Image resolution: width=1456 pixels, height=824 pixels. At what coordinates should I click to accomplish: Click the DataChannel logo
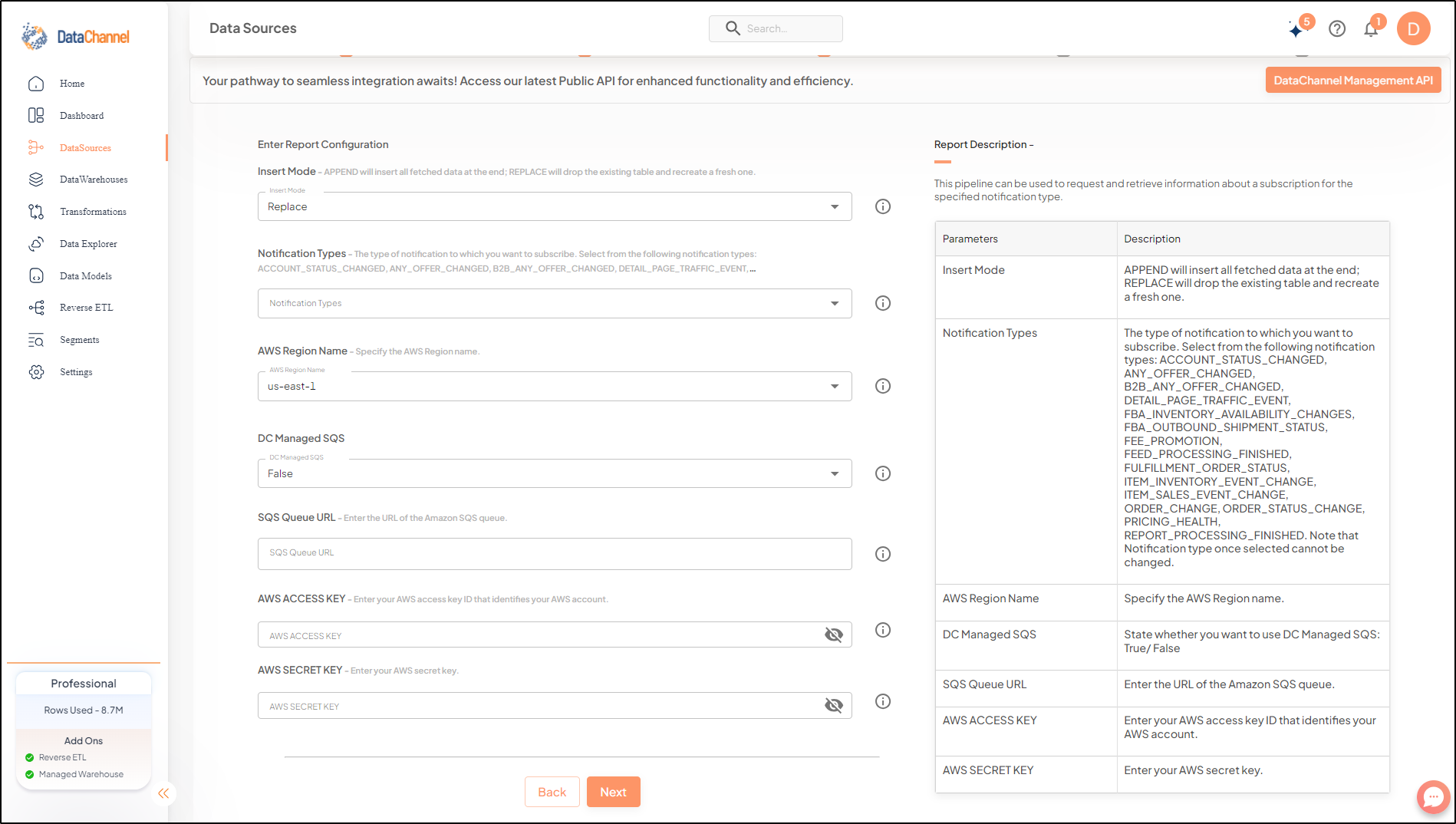75,36
